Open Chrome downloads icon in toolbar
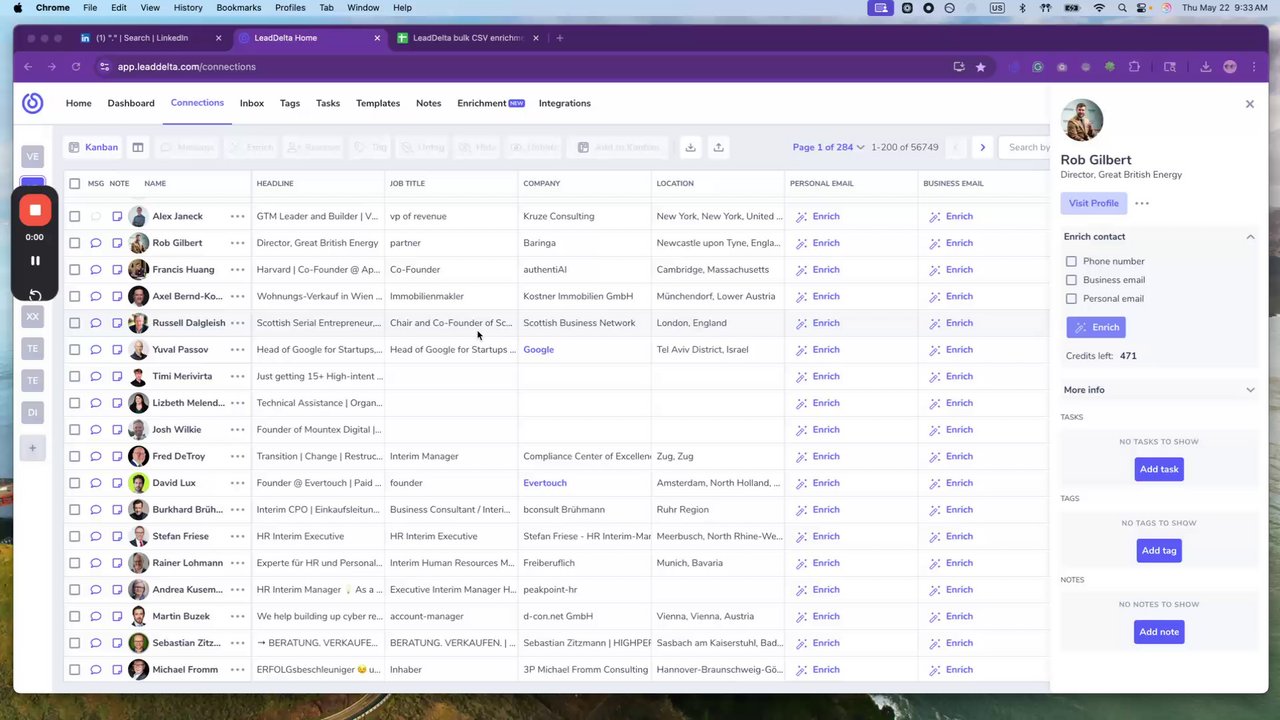Viewport: 1280px width, 720px height. tap(1206, 67)
